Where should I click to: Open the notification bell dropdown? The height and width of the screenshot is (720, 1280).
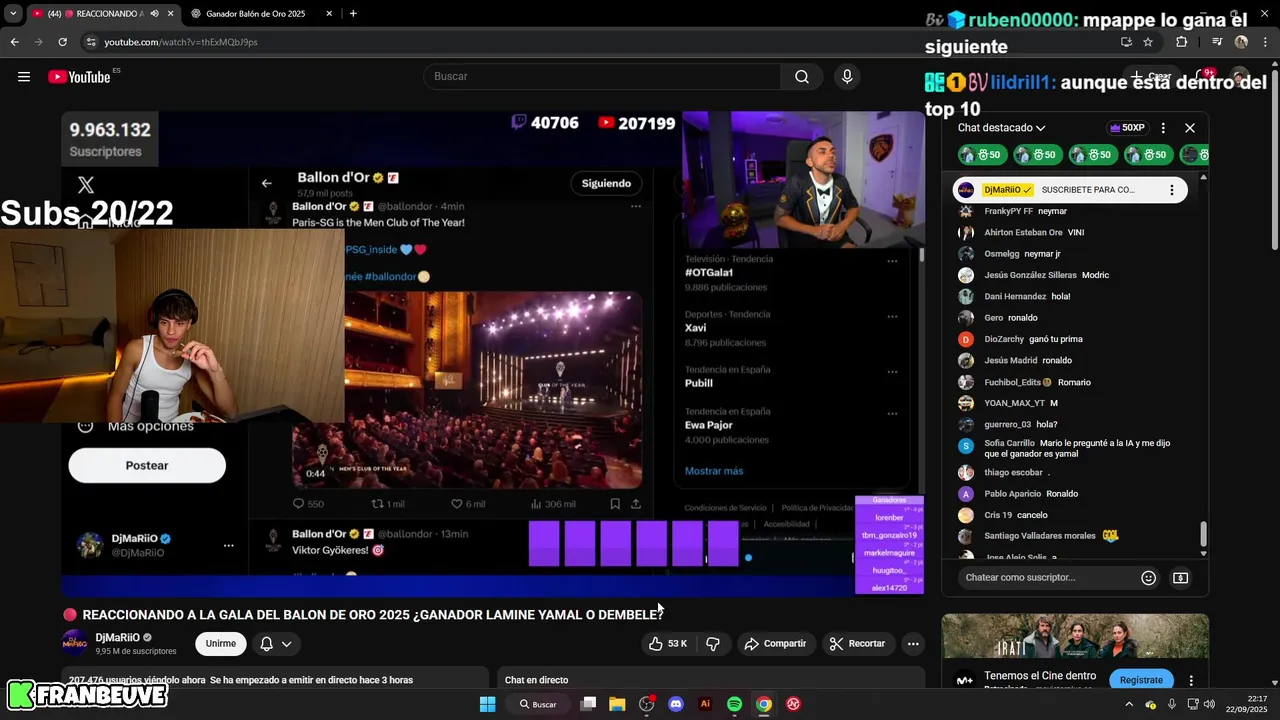point(276,644)
